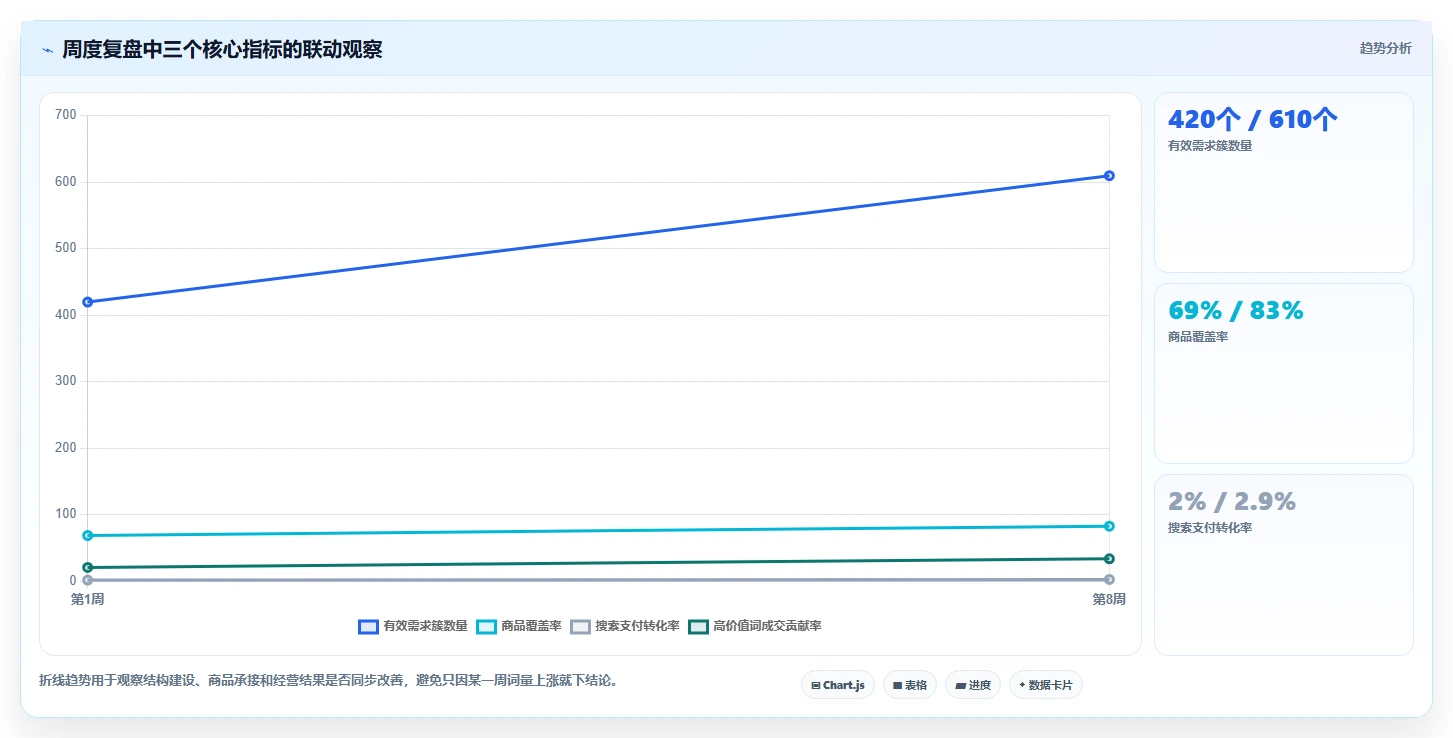
Task: Select the blue data point at 第1周
Action: point(88,302)
